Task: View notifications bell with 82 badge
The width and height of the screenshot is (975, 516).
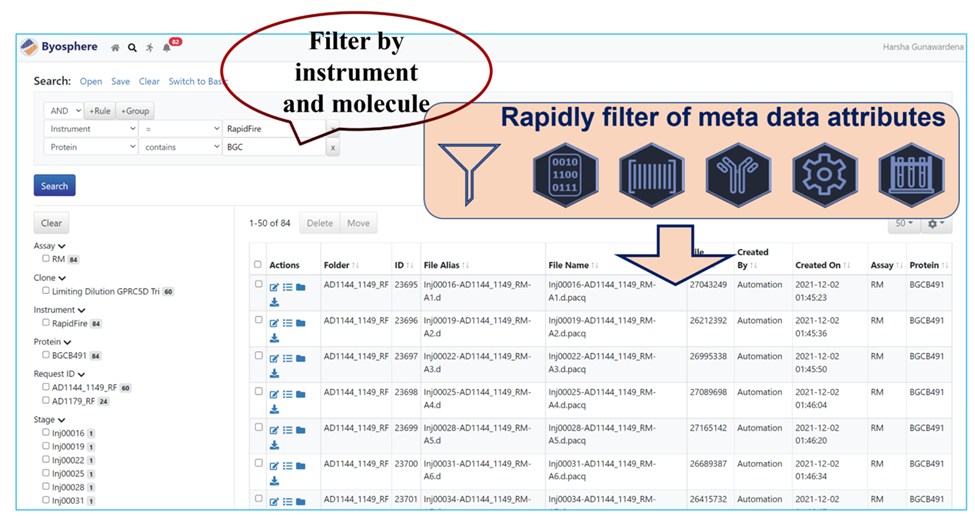Action: (x=167, y=47)
